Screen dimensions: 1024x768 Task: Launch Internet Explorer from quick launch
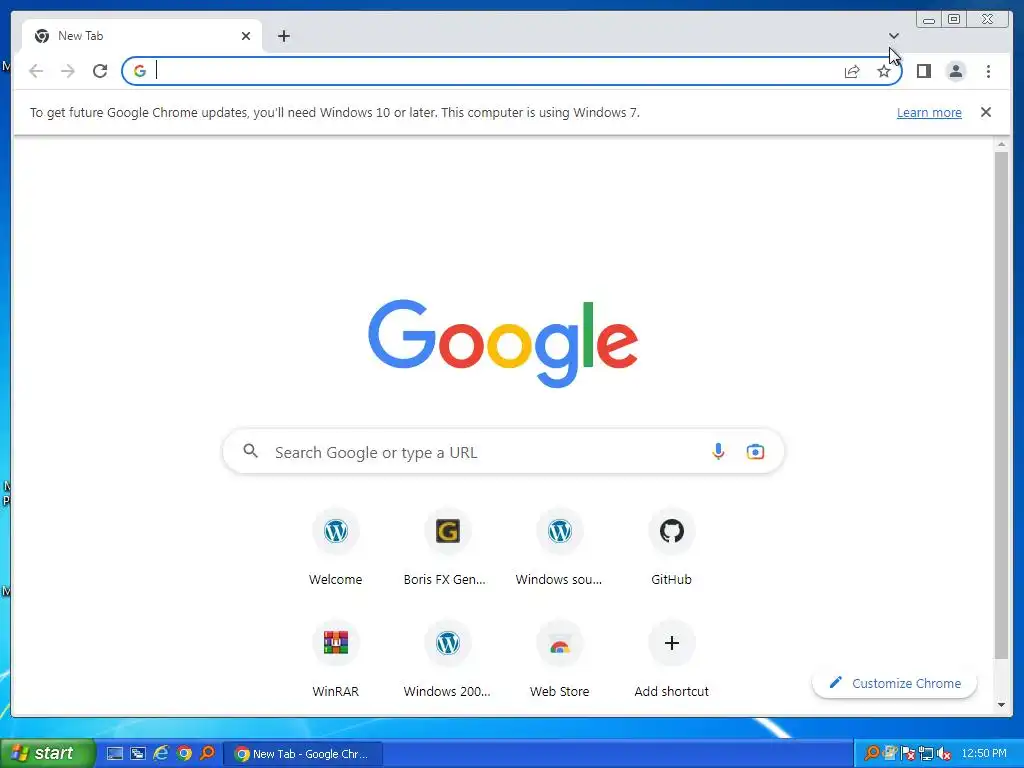[x=161, y=754]
